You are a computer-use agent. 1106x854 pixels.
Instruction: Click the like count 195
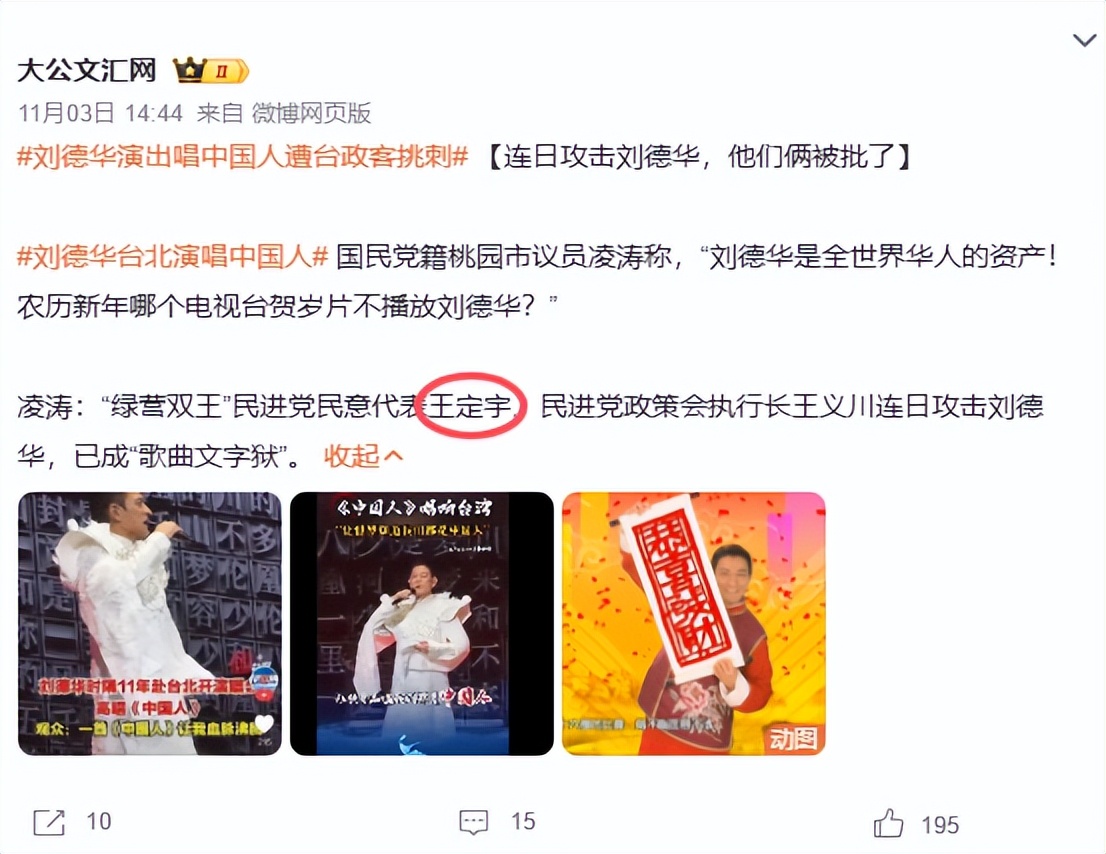(x=940, y=825)
